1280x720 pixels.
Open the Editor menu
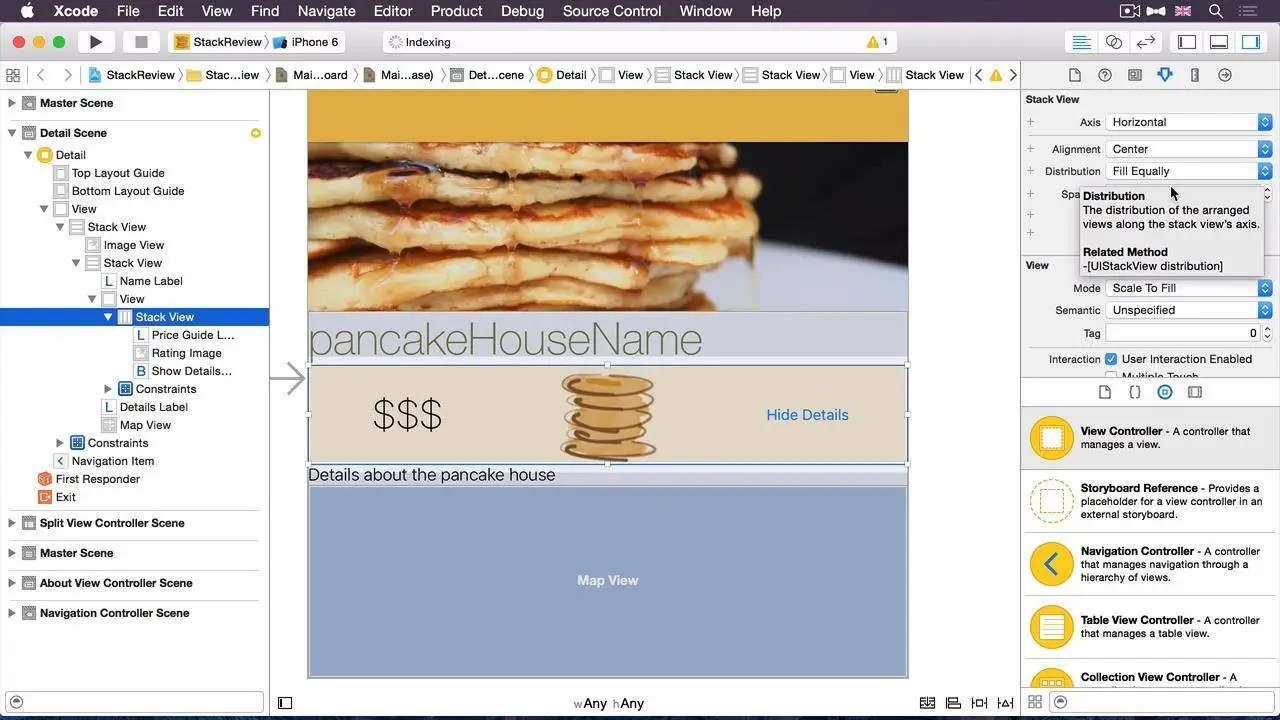(392, 11)
